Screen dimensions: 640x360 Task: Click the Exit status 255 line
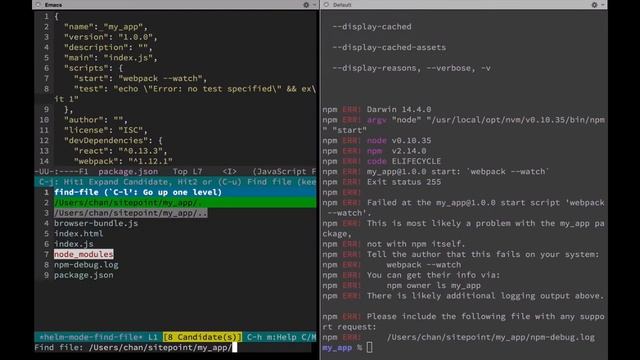(381, 182)
